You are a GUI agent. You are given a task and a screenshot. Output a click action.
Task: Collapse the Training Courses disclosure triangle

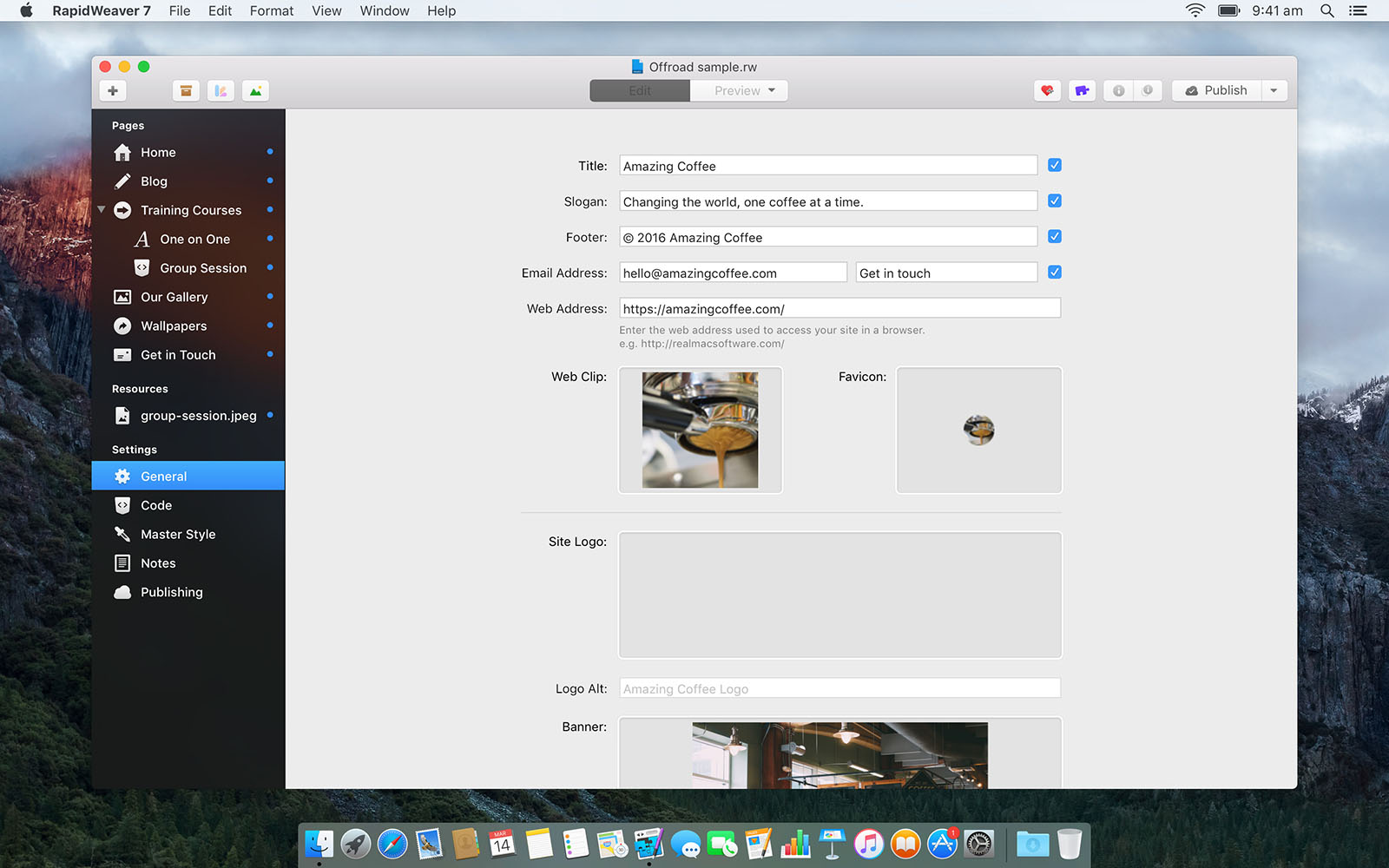102,209
